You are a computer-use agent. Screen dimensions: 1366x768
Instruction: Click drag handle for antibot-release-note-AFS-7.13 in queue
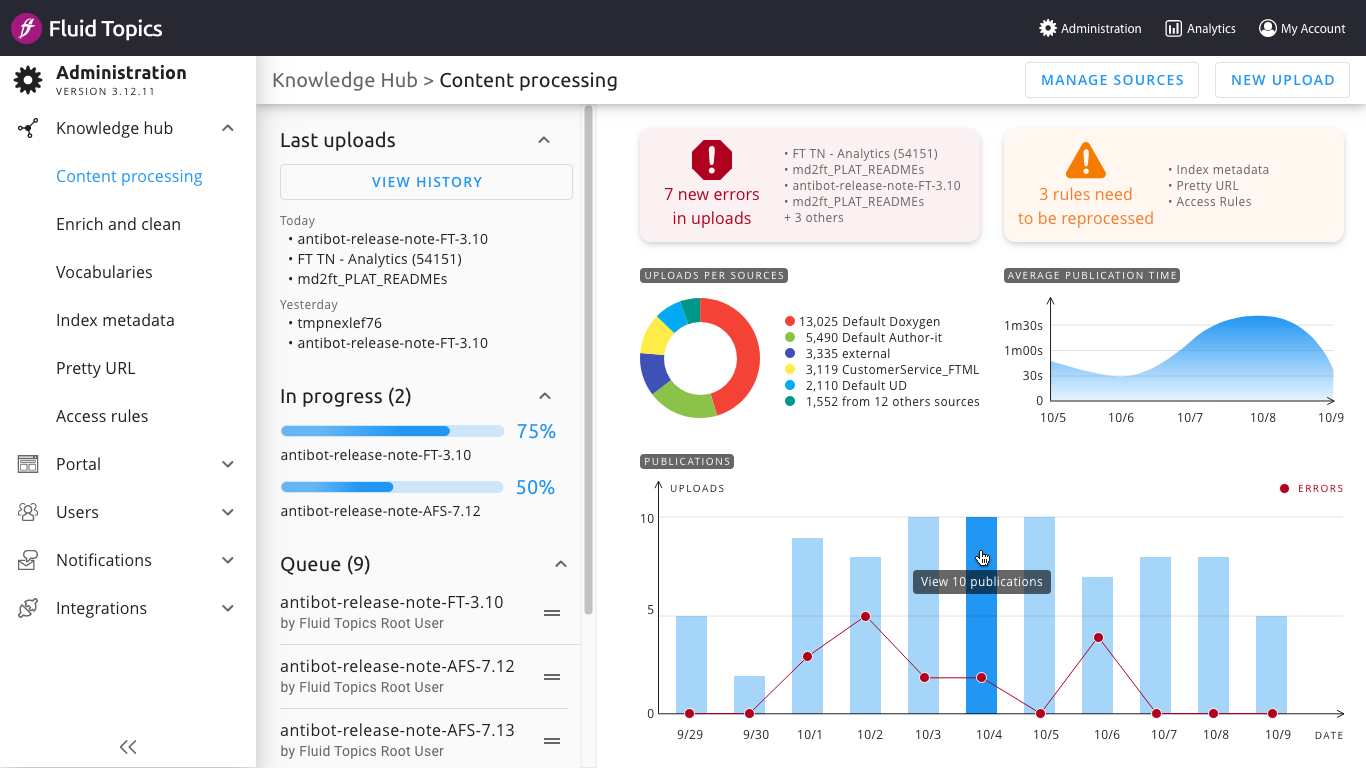point(551,741)
